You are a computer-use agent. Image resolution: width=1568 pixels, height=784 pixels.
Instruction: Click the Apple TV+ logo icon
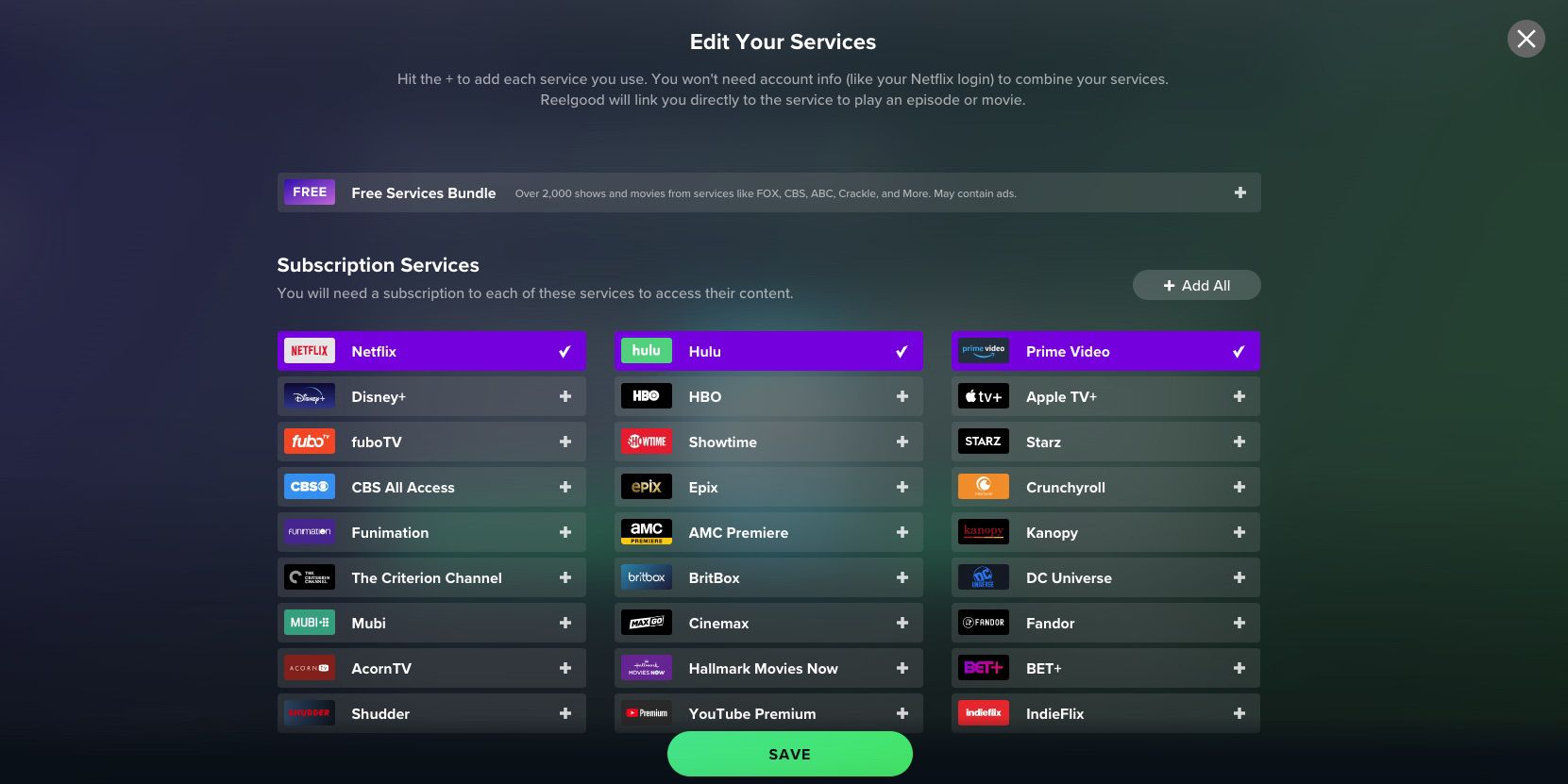click(x=984, y=396)
